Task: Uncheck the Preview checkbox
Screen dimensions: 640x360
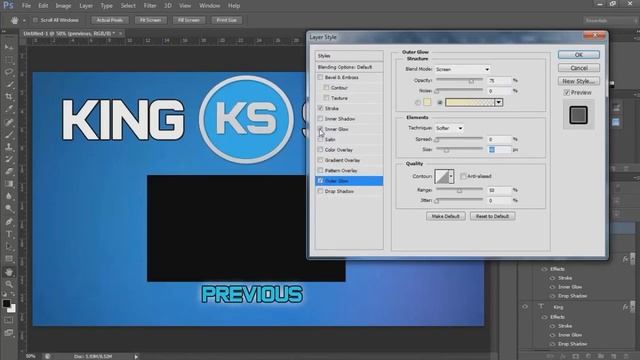Action: click(567, 93)
